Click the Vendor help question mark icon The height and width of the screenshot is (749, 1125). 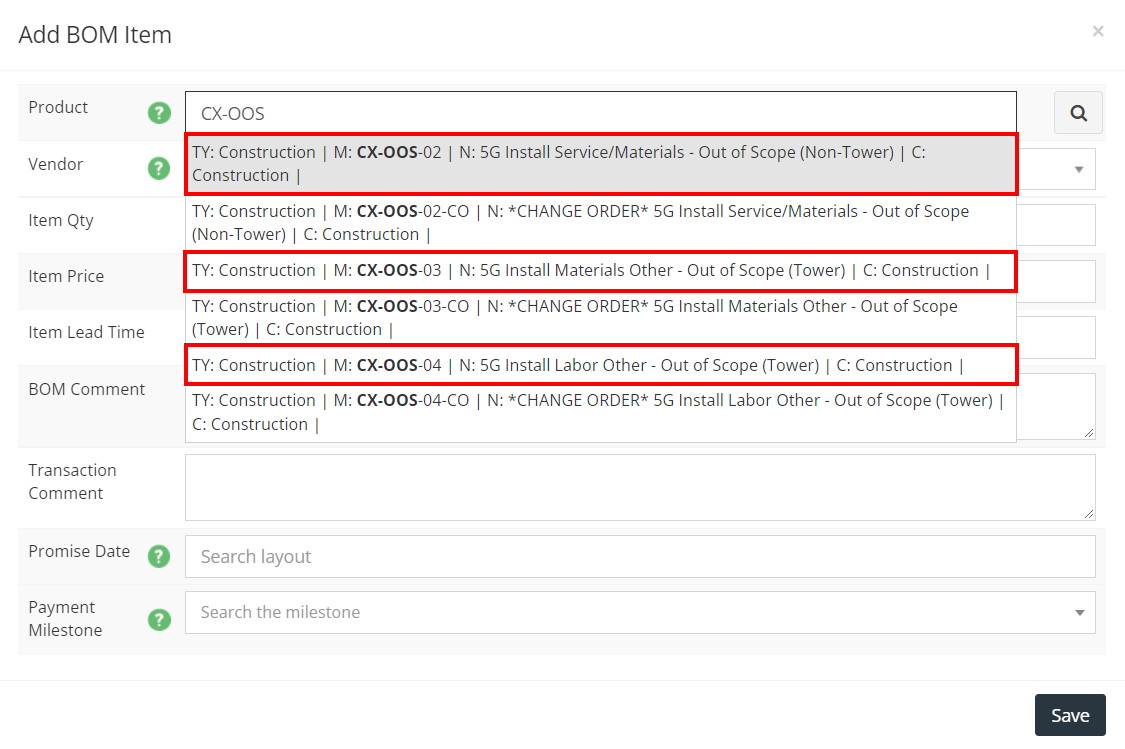click(159, 169)
